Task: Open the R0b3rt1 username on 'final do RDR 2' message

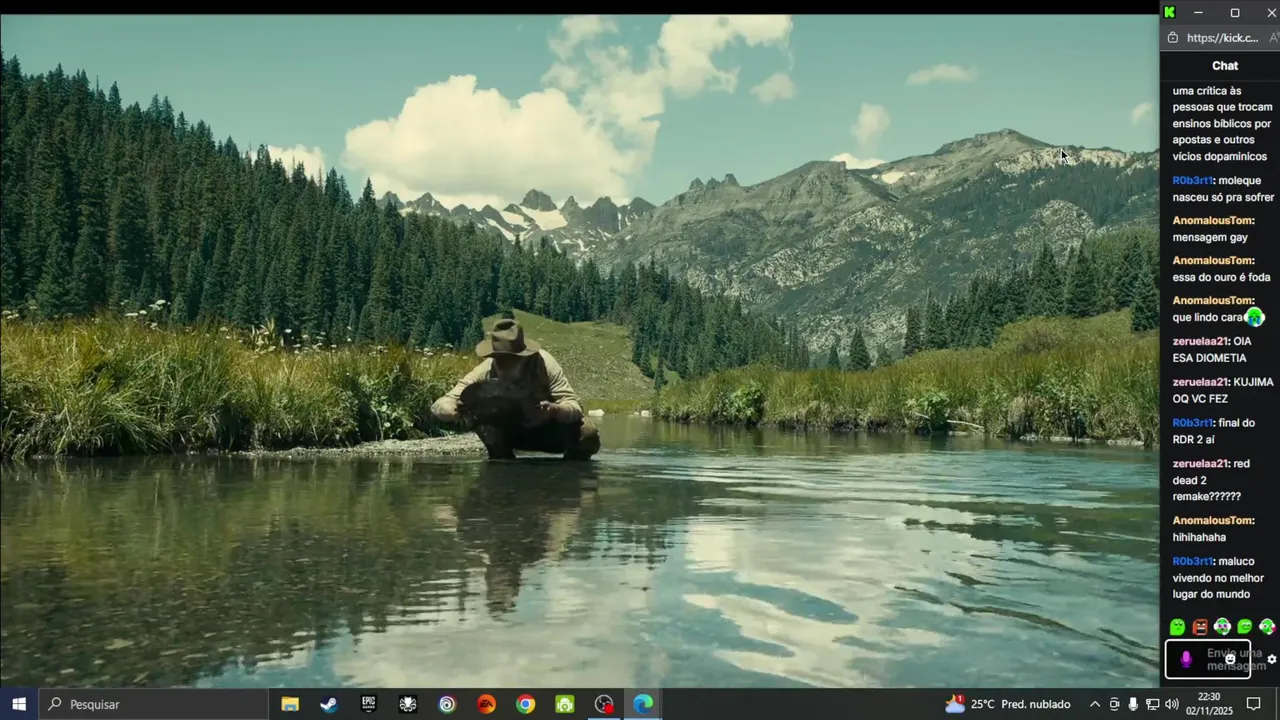Action: tap(1193, 423)
